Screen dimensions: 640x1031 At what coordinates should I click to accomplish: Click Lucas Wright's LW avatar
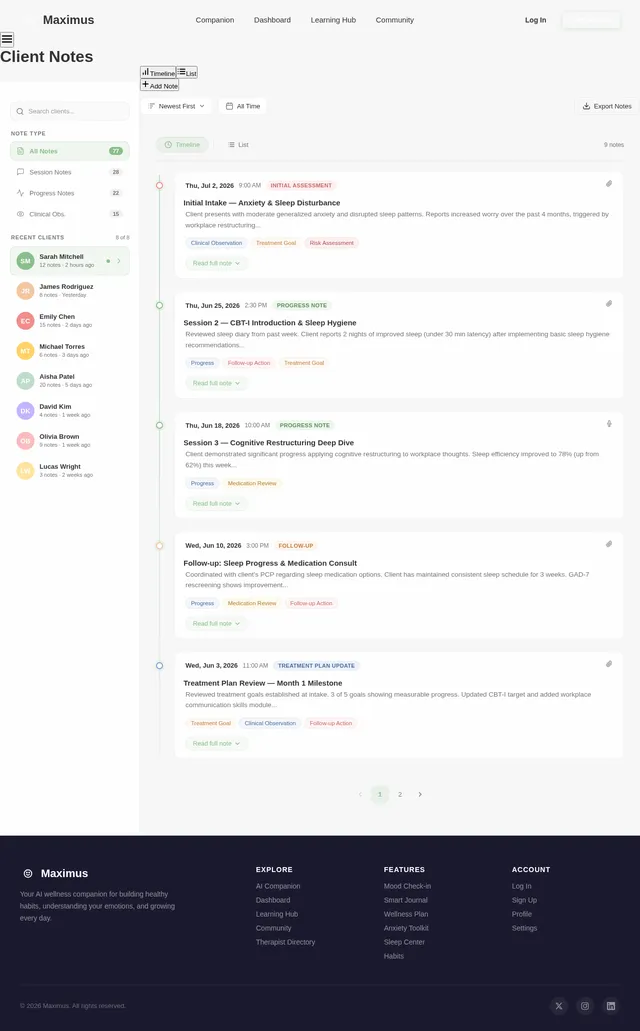(25, 471)
